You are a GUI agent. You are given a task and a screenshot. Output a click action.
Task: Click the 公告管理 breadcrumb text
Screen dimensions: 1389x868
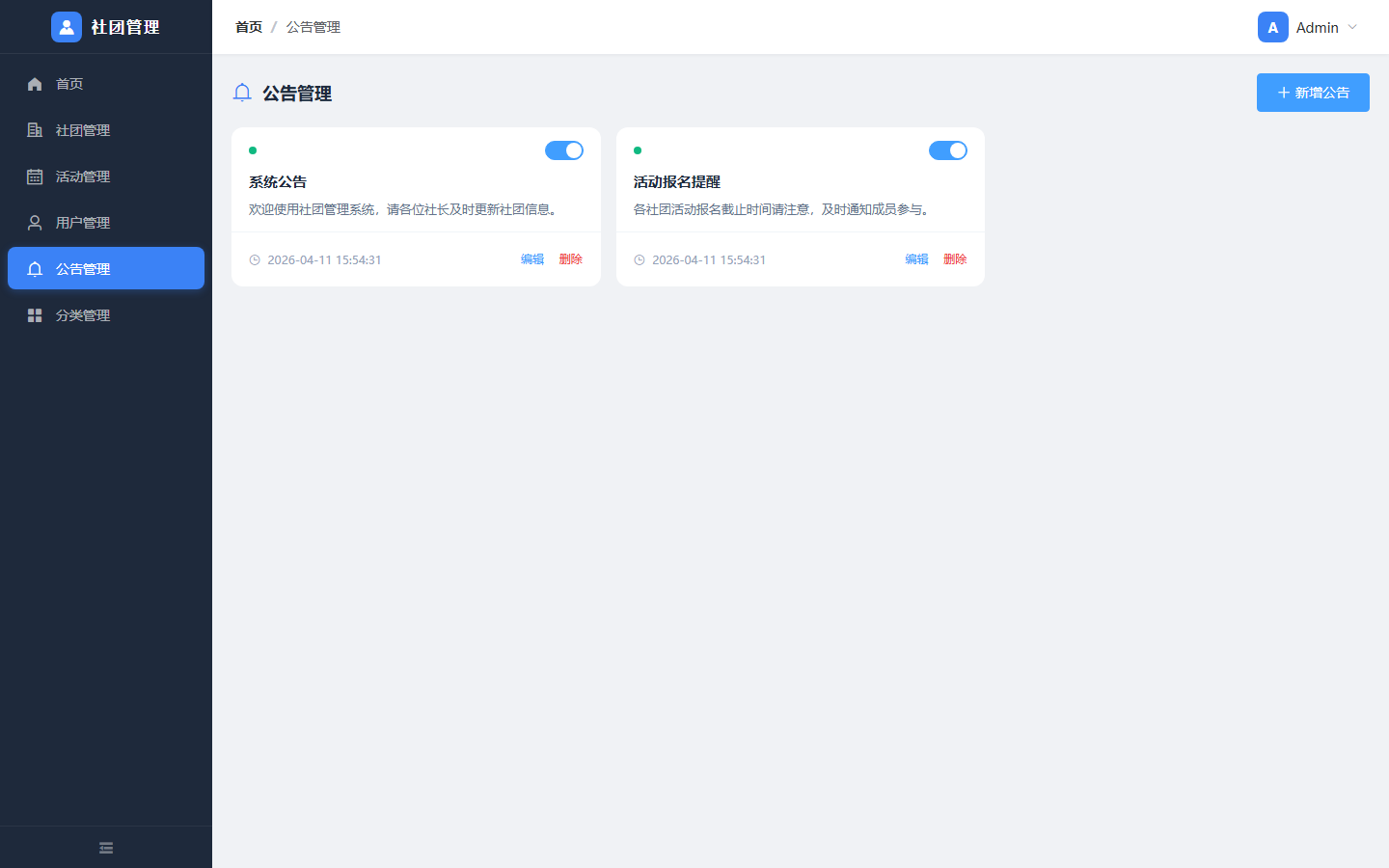point(313,27)
